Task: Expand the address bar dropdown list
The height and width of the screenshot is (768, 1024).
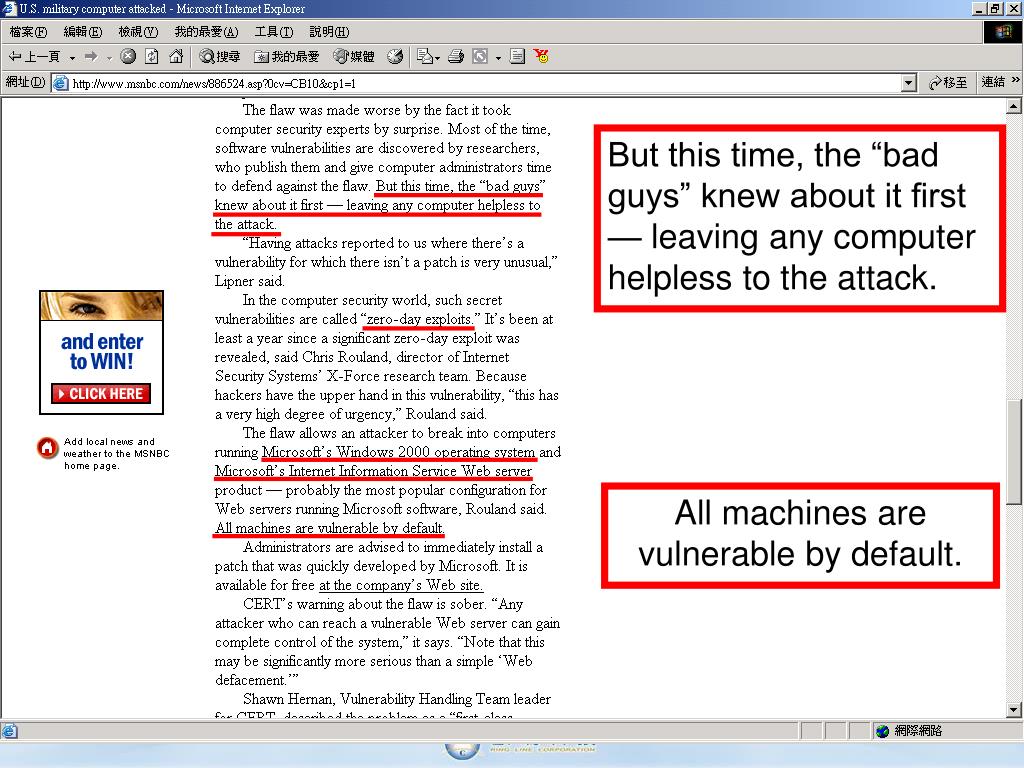Action: pyautogui.click(x=908, y=84)
